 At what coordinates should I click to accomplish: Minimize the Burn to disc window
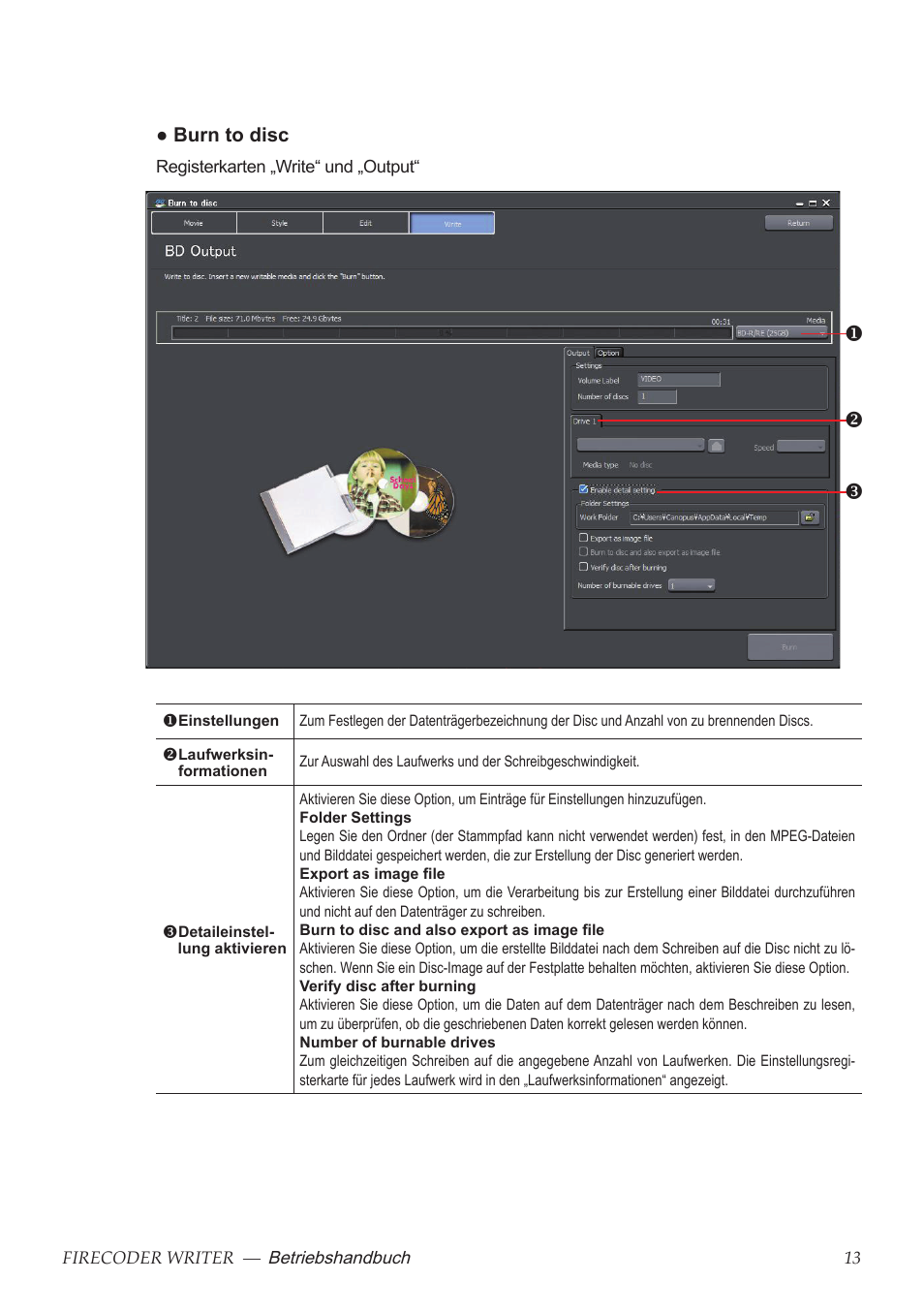coord(800,203)
